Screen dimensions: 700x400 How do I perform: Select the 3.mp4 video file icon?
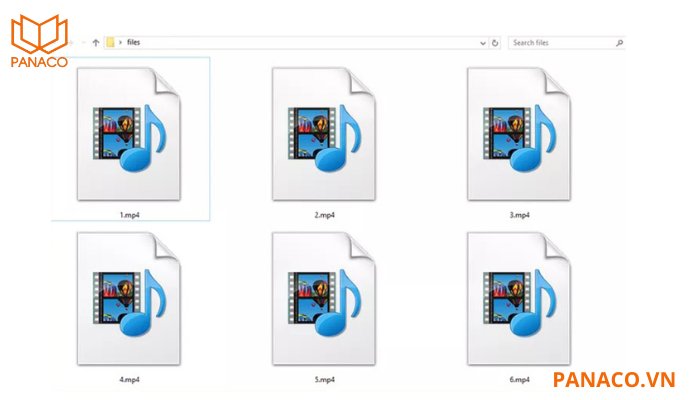click(x=519, y=134)
